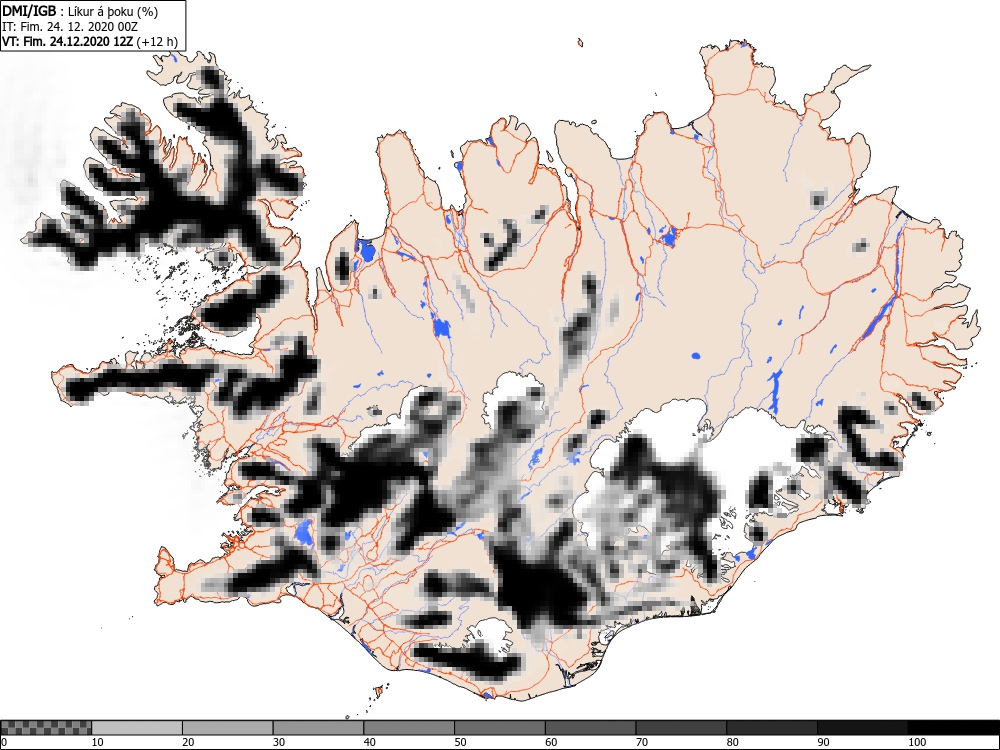Click the initial time line 'IT: Fim. 24. 12. 2020 00Z'
The height and width of the screenshot is (750, 1000).
(70, 27)
